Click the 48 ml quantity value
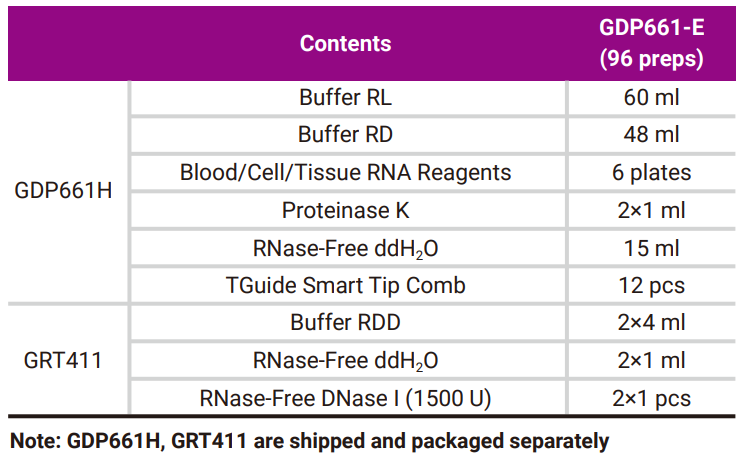The image size is (746, 459). (x=651, y=135)
